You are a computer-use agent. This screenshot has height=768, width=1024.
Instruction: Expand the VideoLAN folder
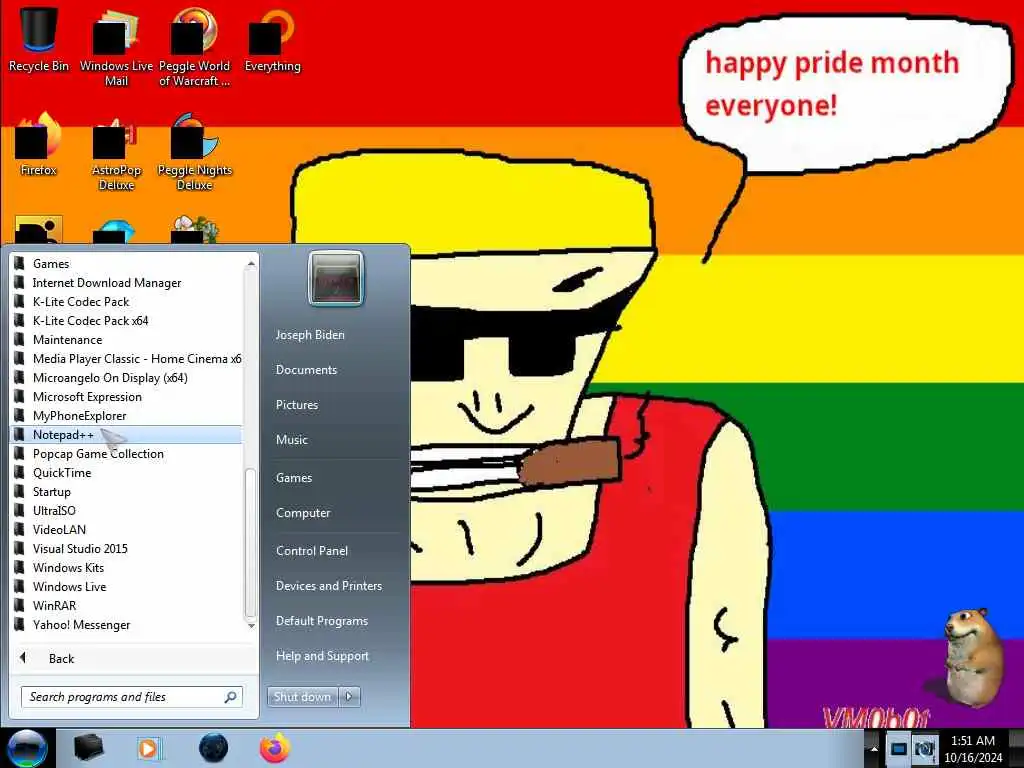(x=125, y=530)
